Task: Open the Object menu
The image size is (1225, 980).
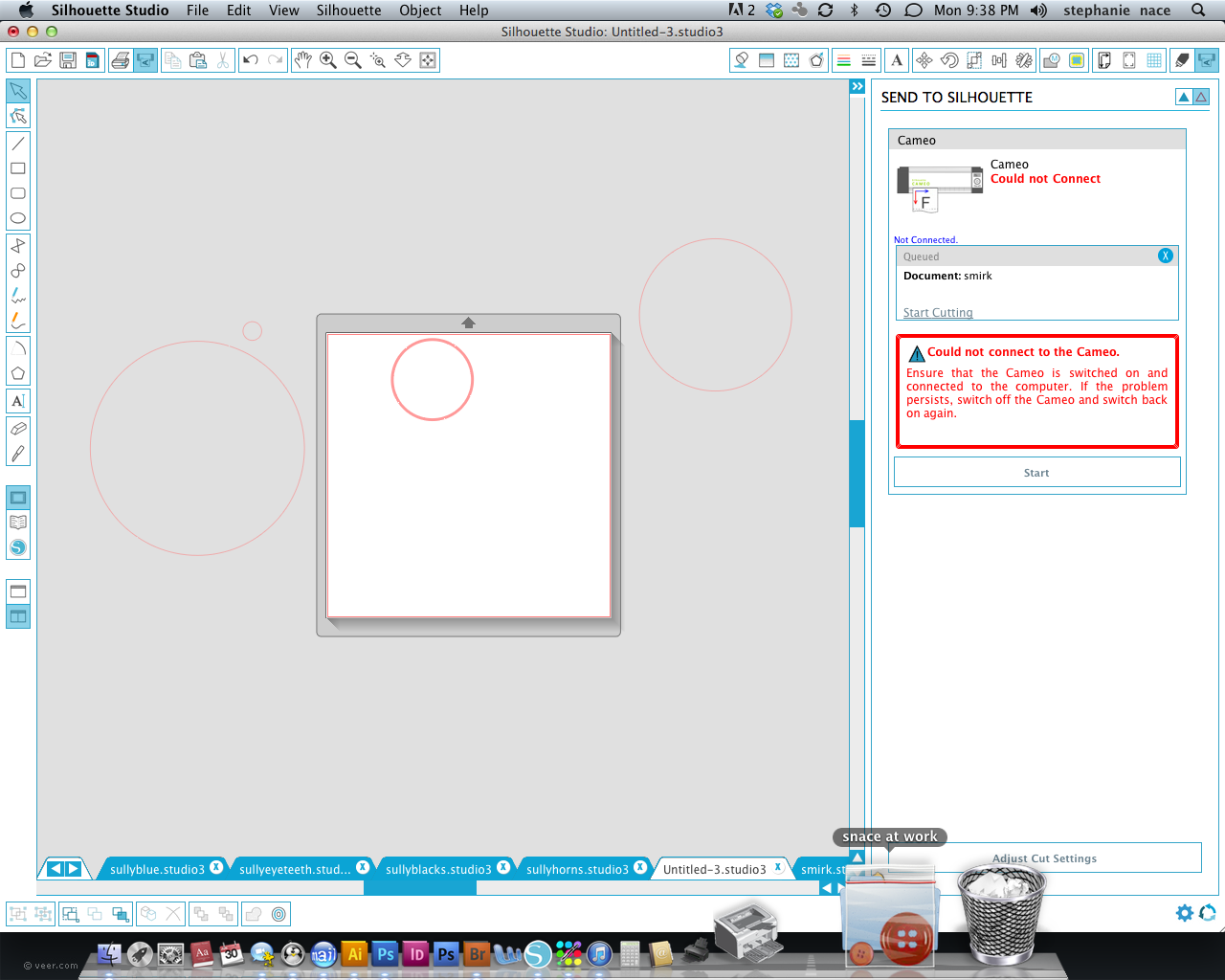Action: click(420, 10)
